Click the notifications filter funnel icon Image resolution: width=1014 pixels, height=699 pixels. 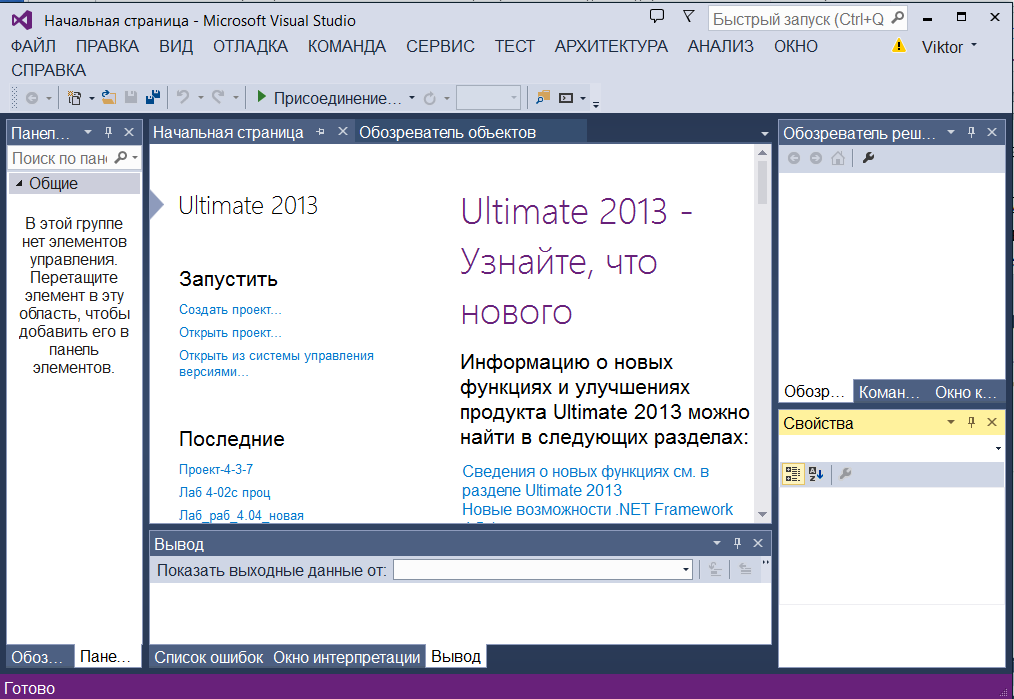689,16
